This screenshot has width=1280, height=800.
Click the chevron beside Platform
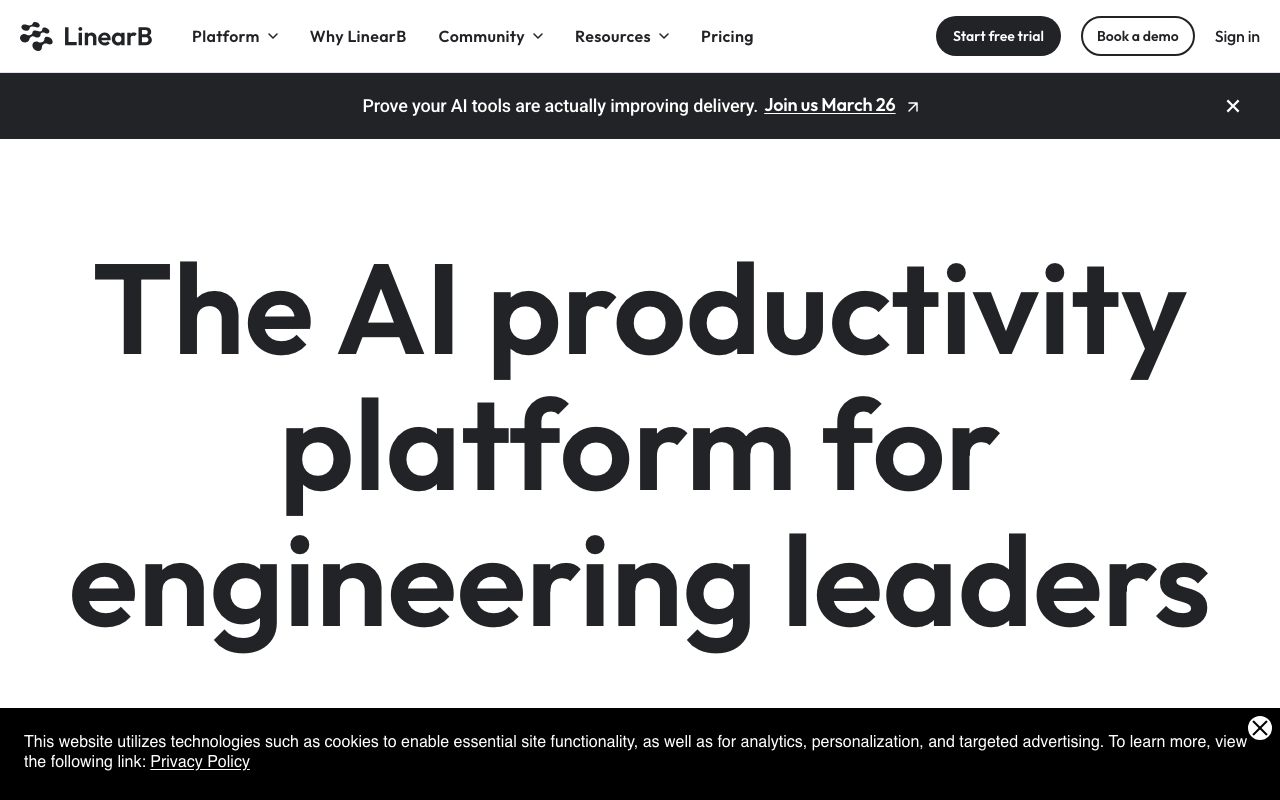272,36
